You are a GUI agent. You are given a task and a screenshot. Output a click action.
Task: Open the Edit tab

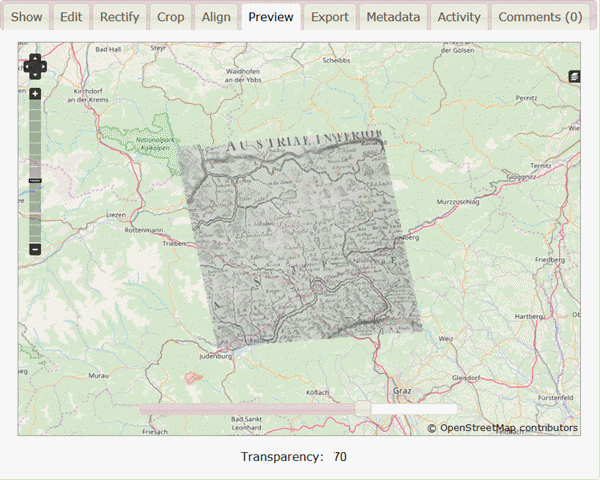coord(71,17)
